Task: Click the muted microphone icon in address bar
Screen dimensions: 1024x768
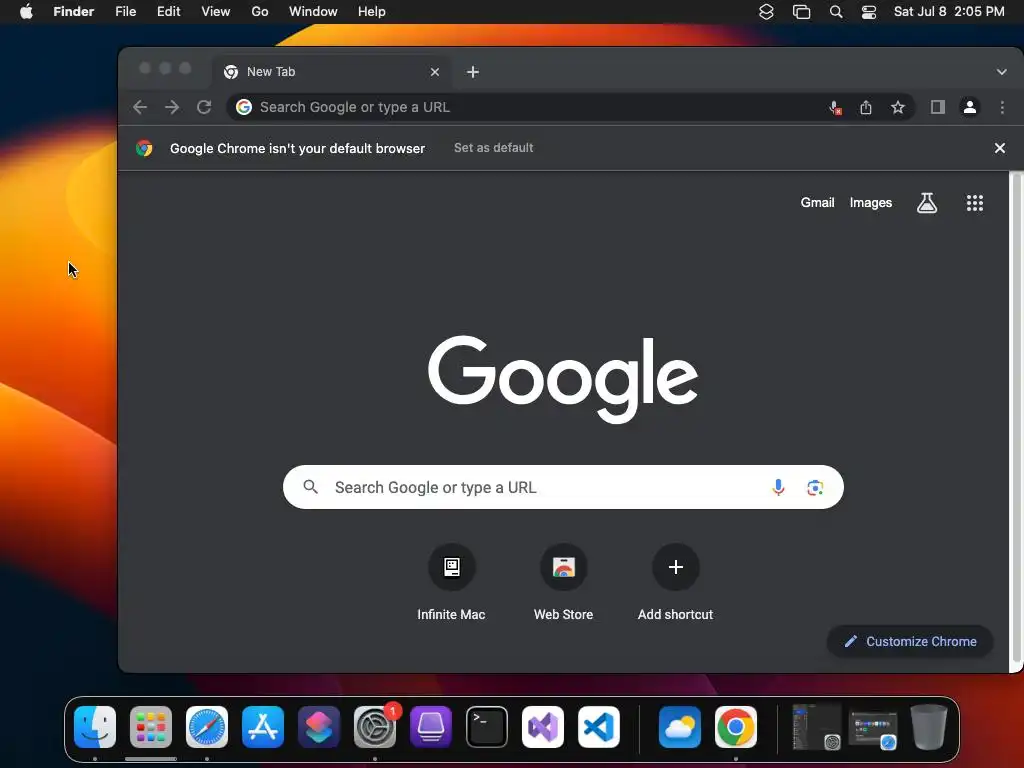Action: (x=835, y=108)
